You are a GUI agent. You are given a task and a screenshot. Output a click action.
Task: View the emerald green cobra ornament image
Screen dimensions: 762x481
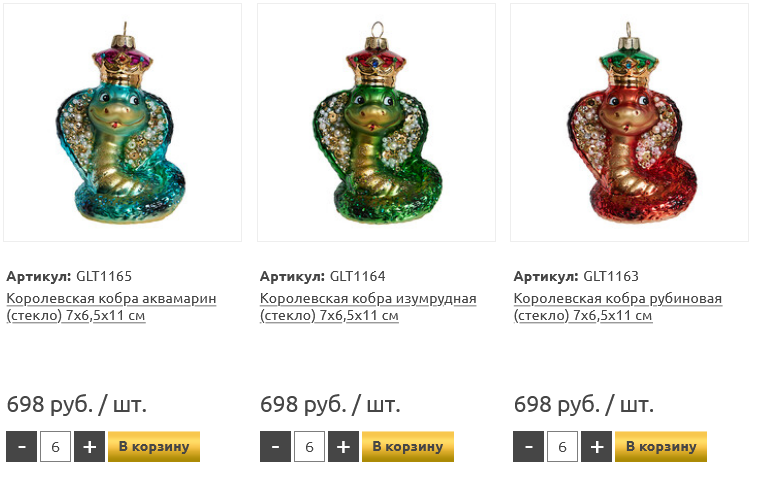tap(376, 122)
